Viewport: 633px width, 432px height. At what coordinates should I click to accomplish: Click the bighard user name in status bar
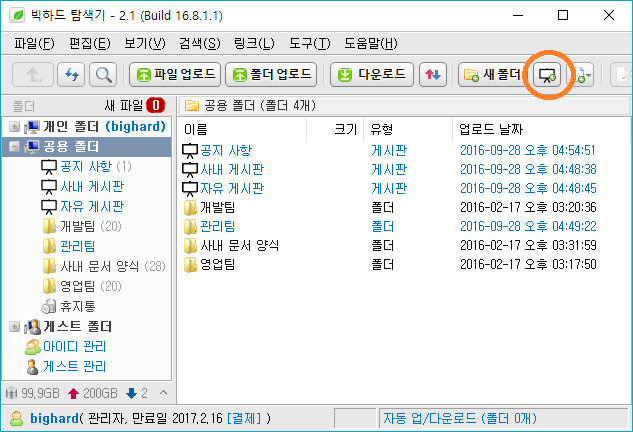(54, 418)
